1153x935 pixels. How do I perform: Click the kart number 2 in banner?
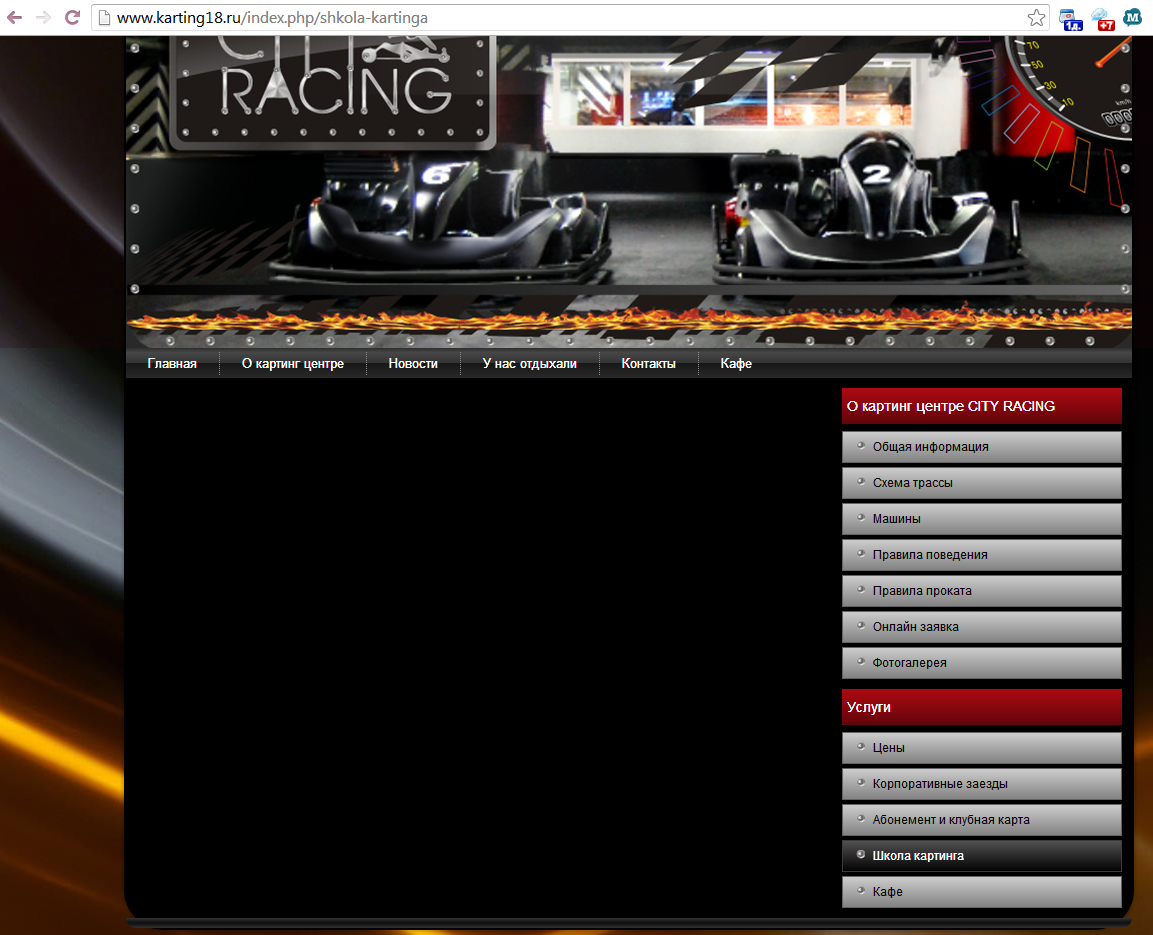pyautogui.click(x=876, y=174)
